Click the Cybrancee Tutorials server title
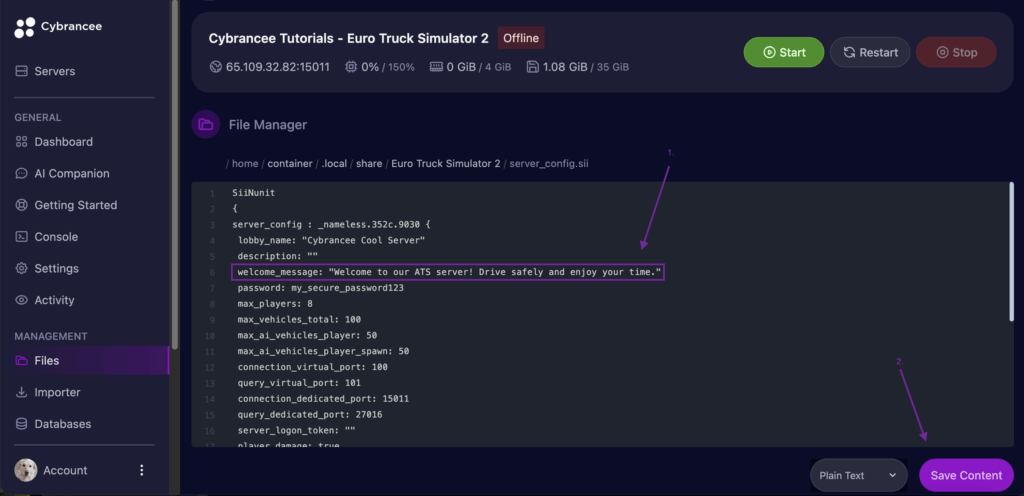The height and width of the screenshot is (496, 1024). (348, 39)
